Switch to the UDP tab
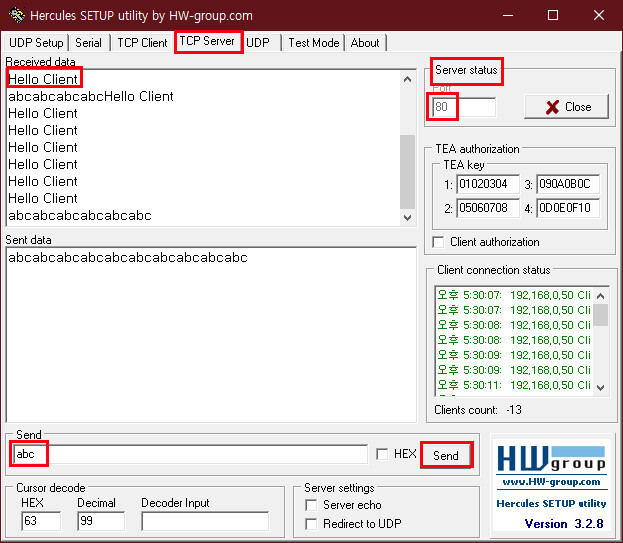 click(258, 43)
